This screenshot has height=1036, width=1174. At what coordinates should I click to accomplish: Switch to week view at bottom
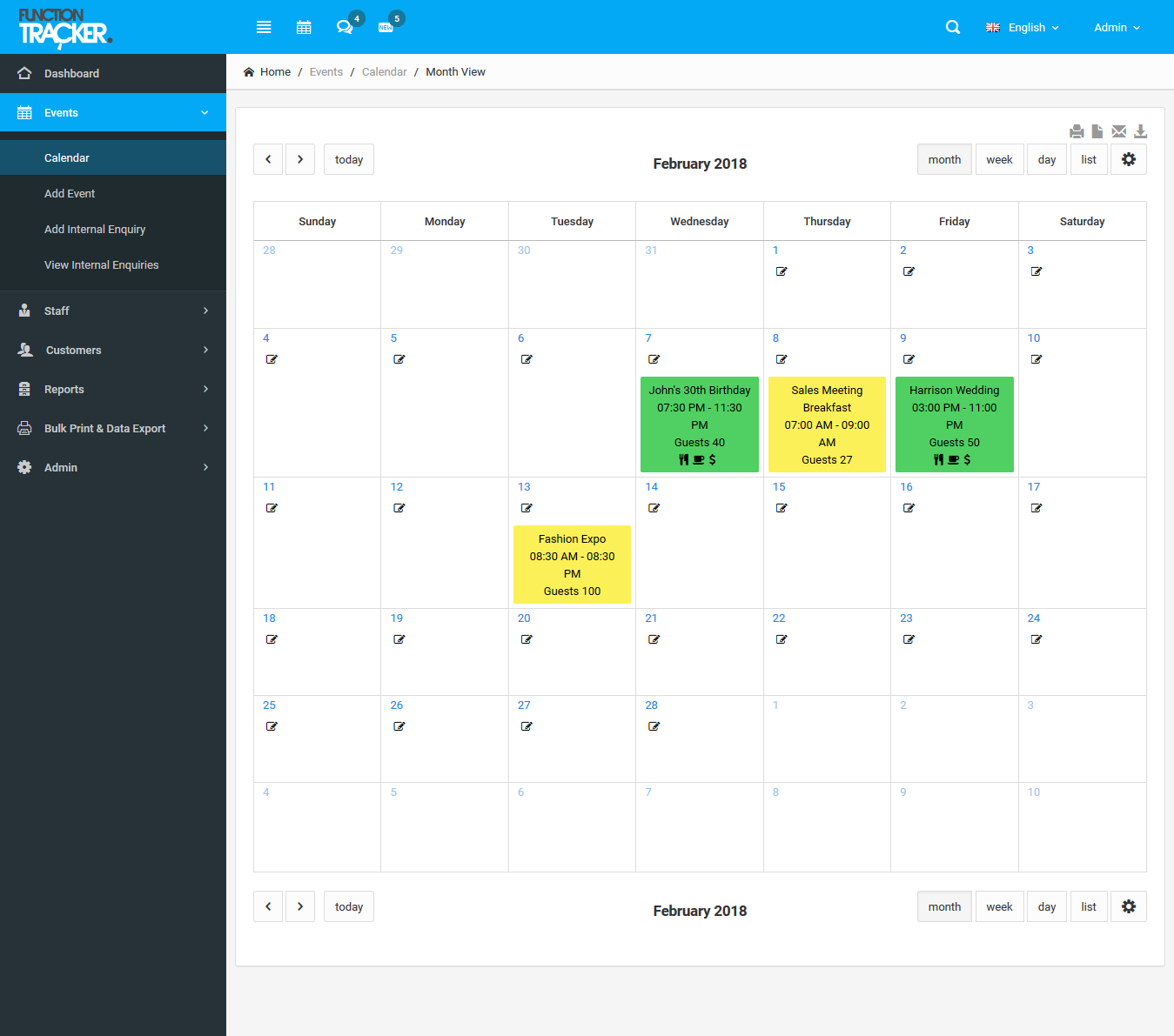[x=999, y=906]
